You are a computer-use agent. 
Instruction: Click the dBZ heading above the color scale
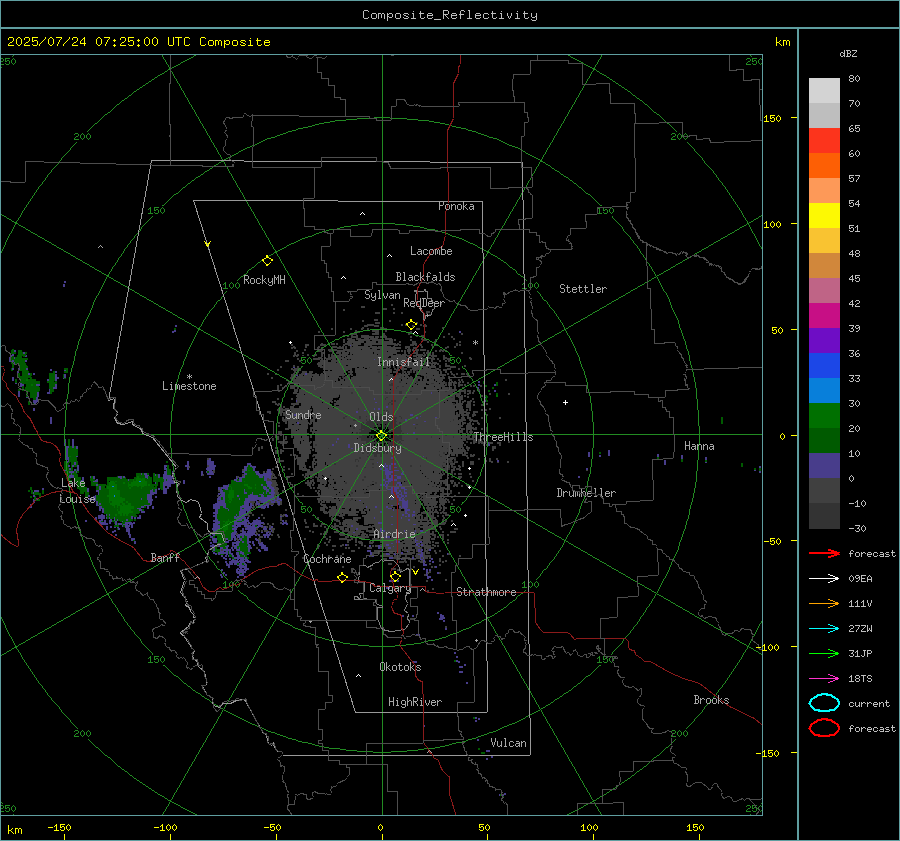848,53
